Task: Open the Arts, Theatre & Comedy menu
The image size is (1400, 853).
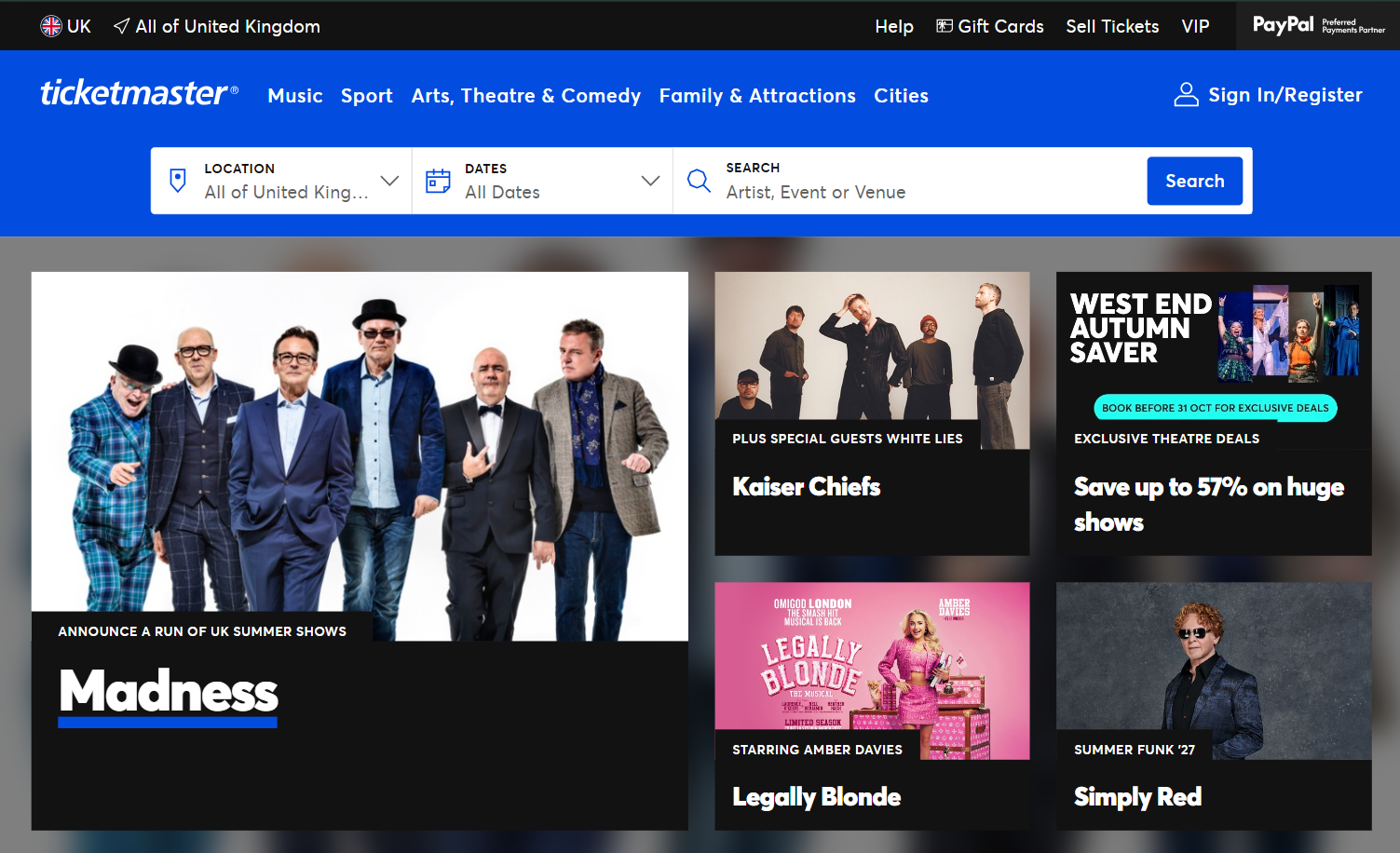Action: pyautogui.click(x=526, y=96)
